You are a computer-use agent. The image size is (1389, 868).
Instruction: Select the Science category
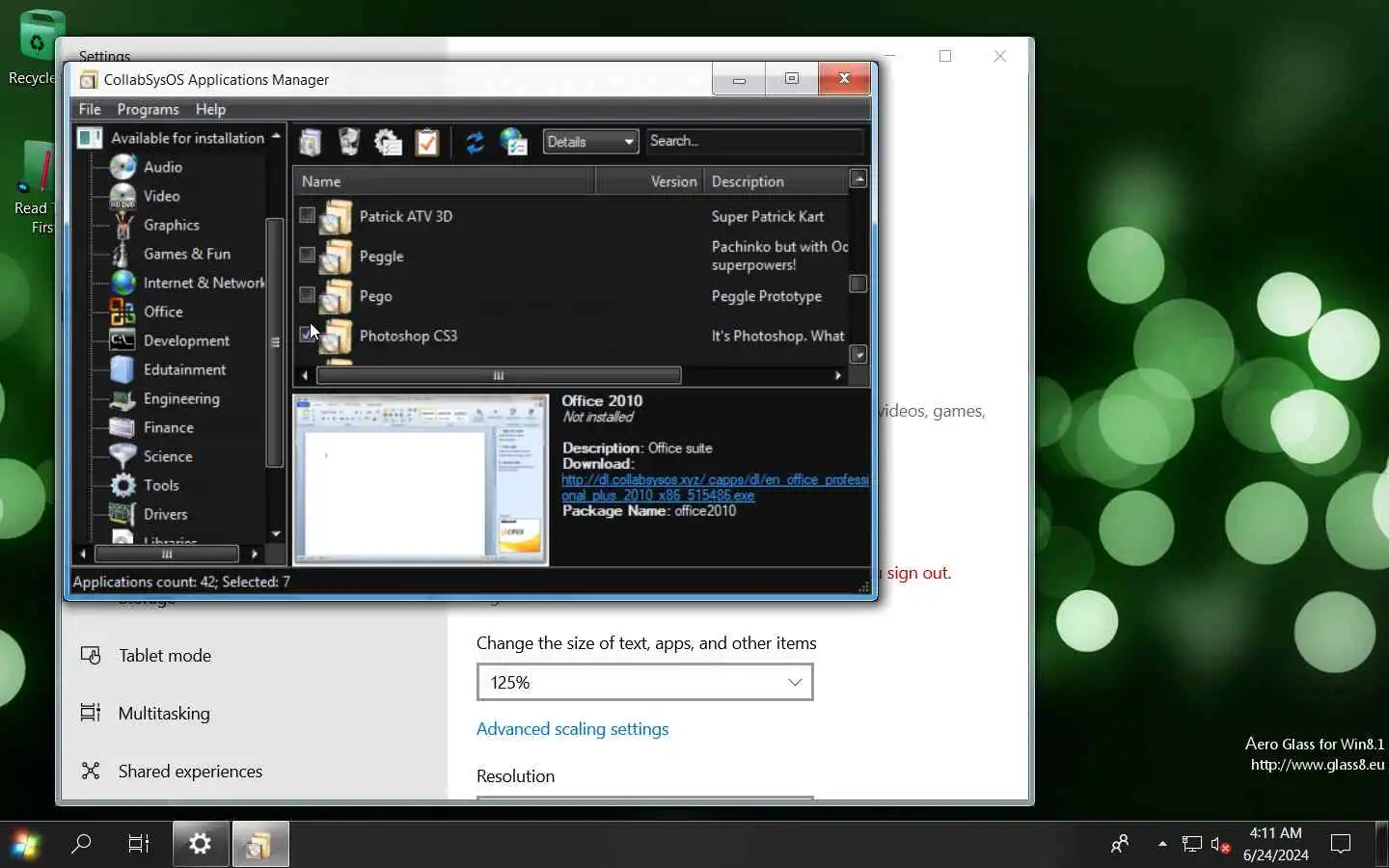[x=168, y=456]
